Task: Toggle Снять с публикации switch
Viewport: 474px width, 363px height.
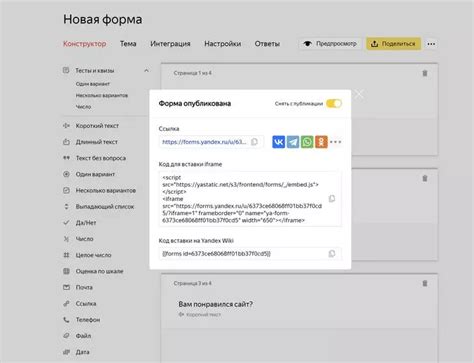Action: click(334, 104)
